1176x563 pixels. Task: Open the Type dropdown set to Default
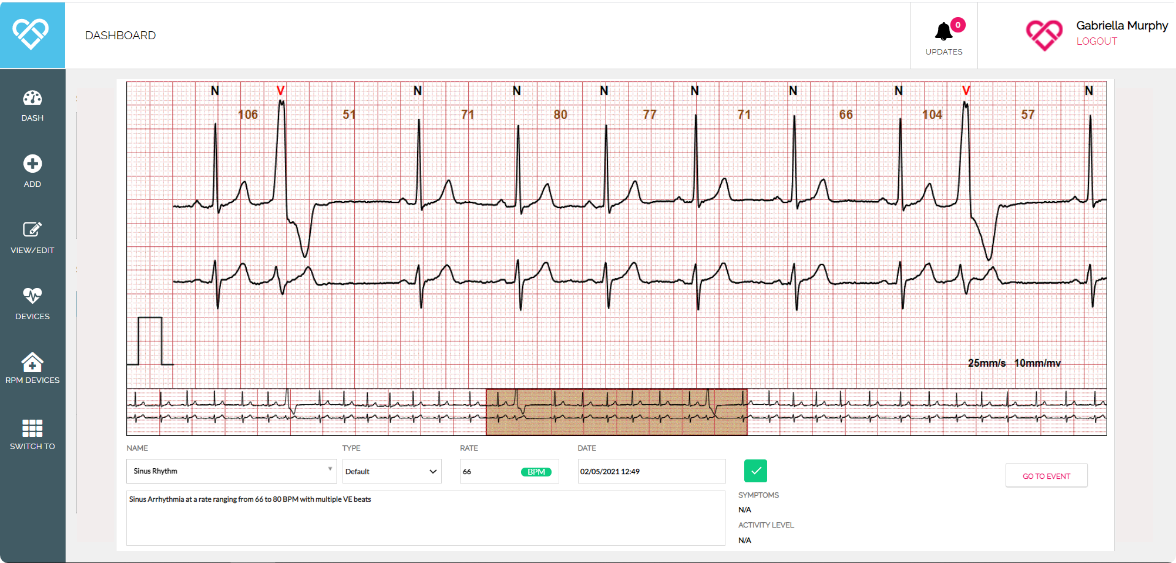(x=391, y=470)
